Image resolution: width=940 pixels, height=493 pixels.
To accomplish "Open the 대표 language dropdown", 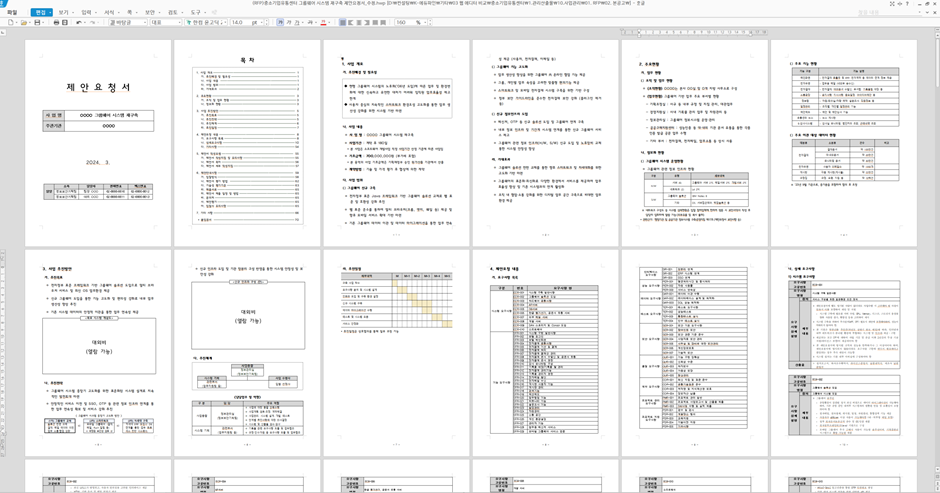I will pyautogui.click(x=165, y=22).
